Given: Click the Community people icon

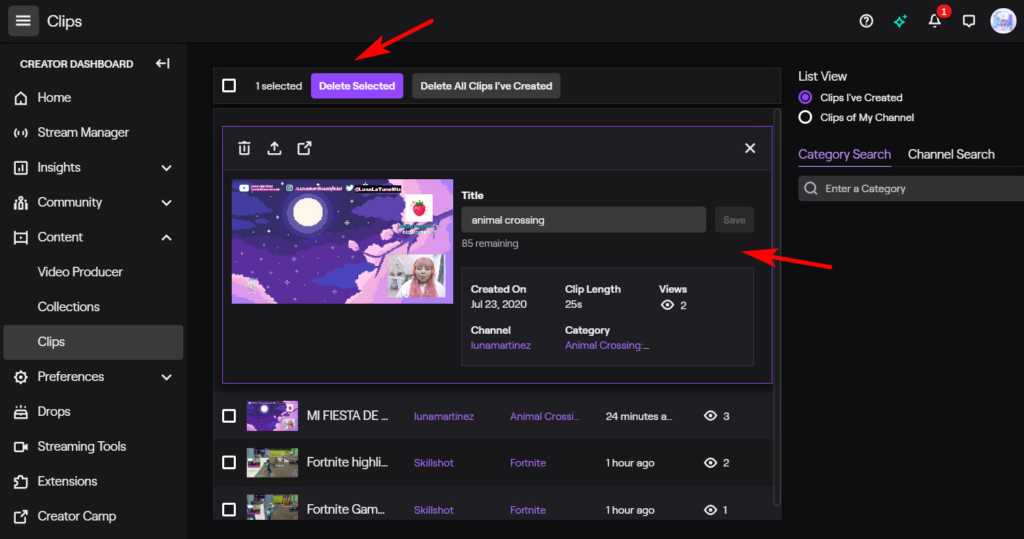Looking at the screenshot, I should (x=21, y=203).
